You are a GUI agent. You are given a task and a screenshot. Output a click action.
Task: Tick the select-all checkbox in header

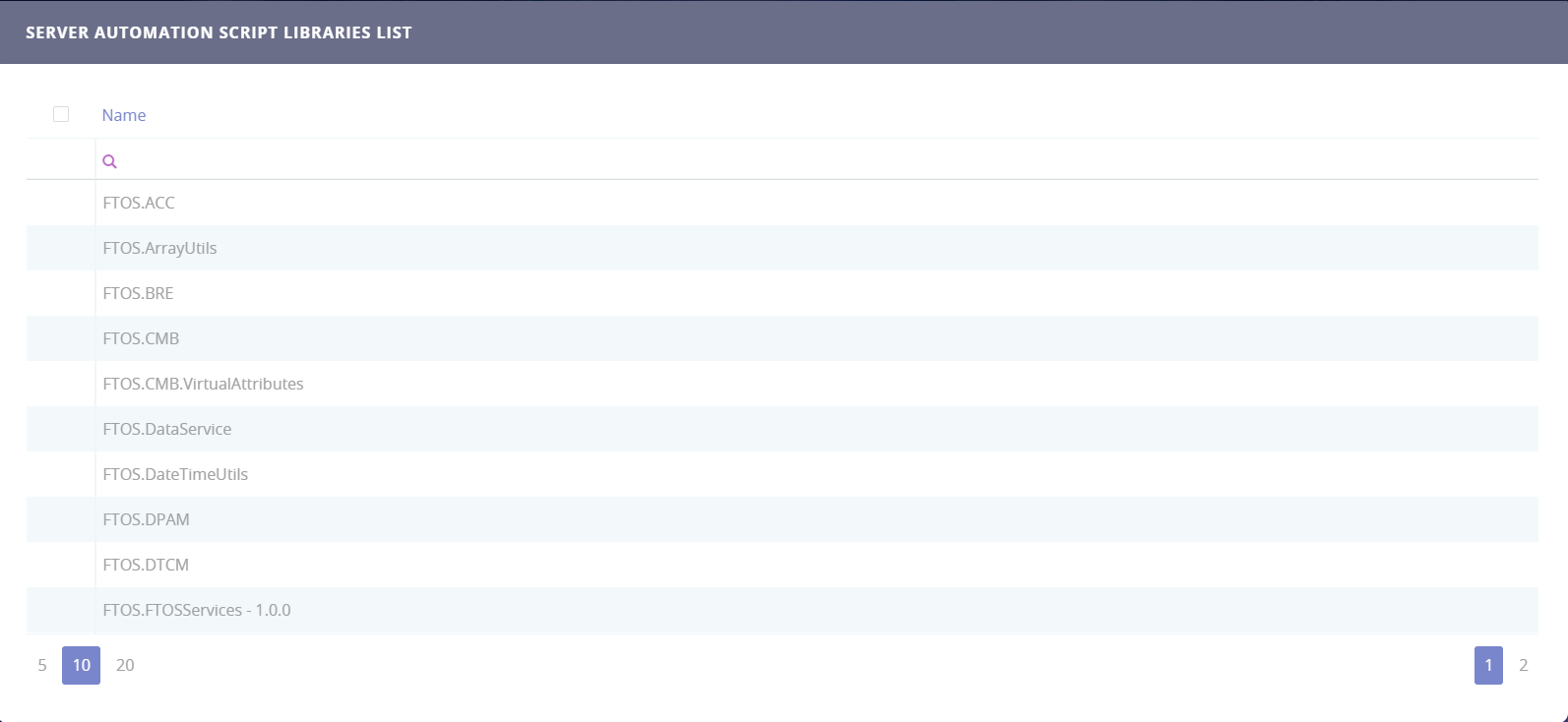61,114
